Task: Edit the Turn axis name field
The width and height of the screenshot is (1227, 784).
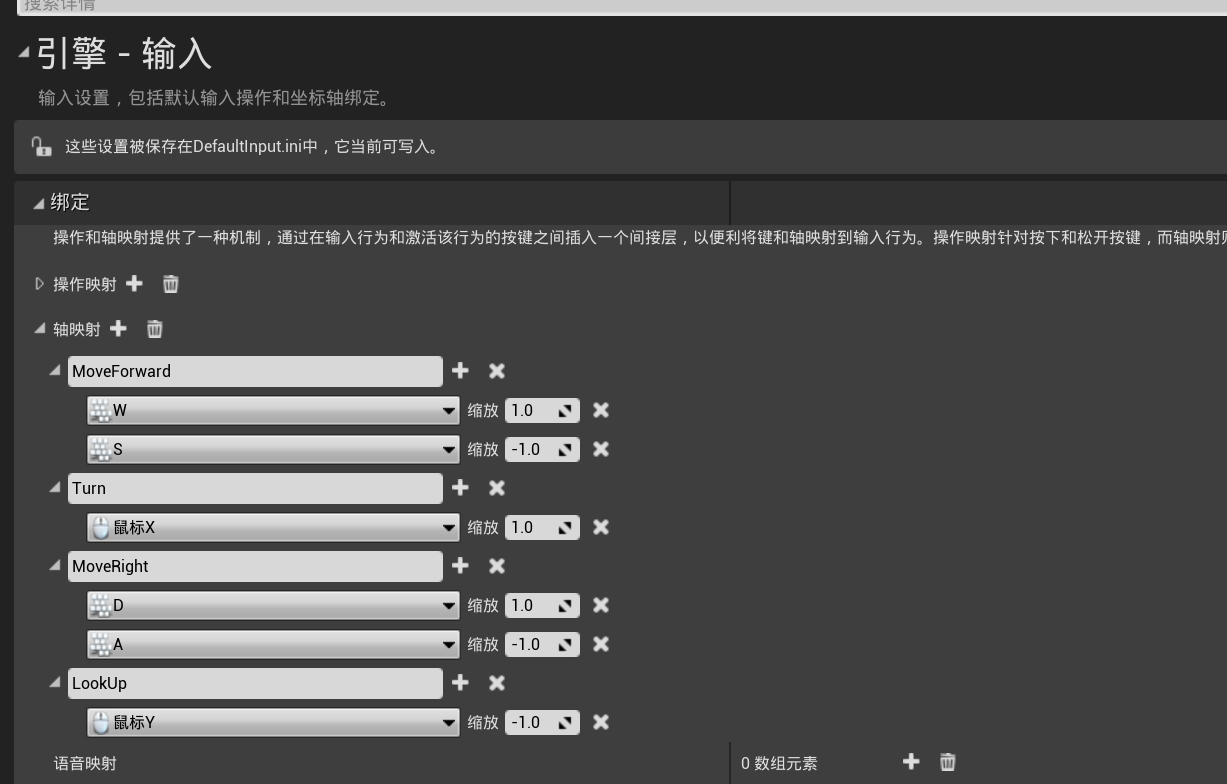Action: pyautogui.click(x=255, y=488)
